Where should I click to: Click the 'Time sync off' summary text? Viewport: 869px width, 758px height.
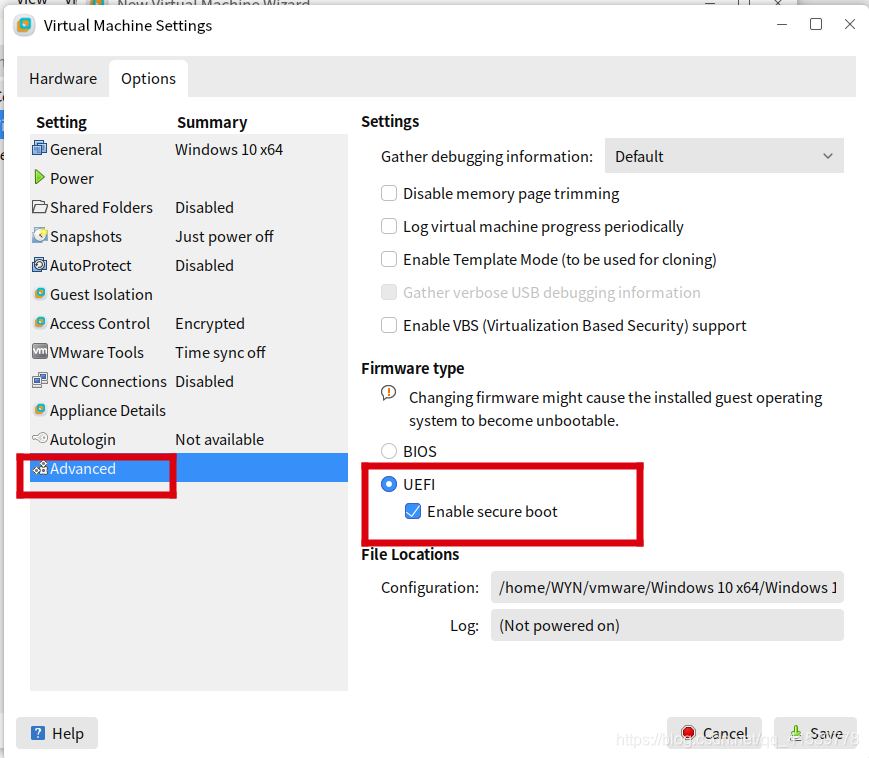(x=221, y=352)
